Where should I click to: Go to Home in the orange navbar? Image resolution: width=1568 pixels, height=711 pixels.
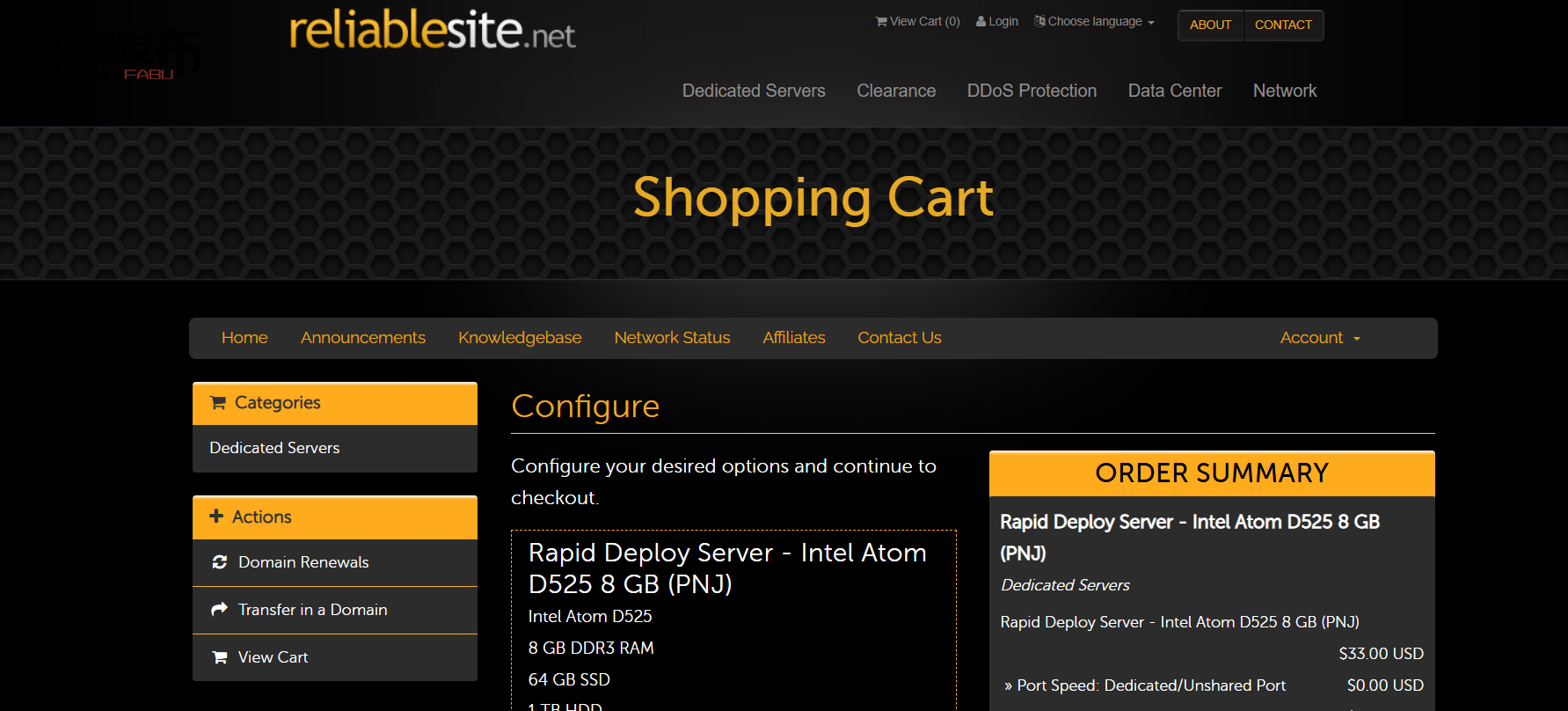point(244,338)
